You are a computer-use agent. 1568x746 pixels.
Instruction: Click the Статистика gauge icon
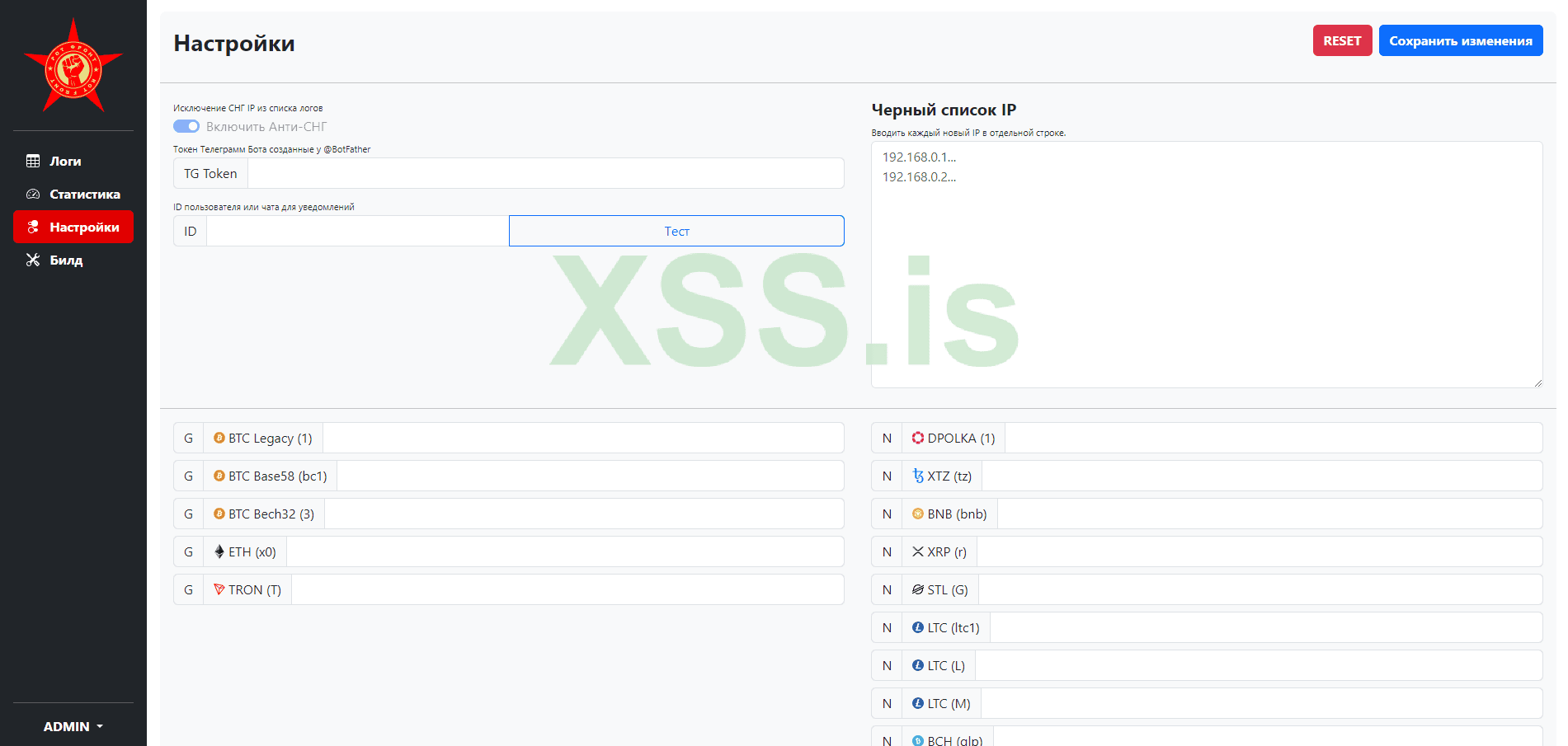[33, 195]
